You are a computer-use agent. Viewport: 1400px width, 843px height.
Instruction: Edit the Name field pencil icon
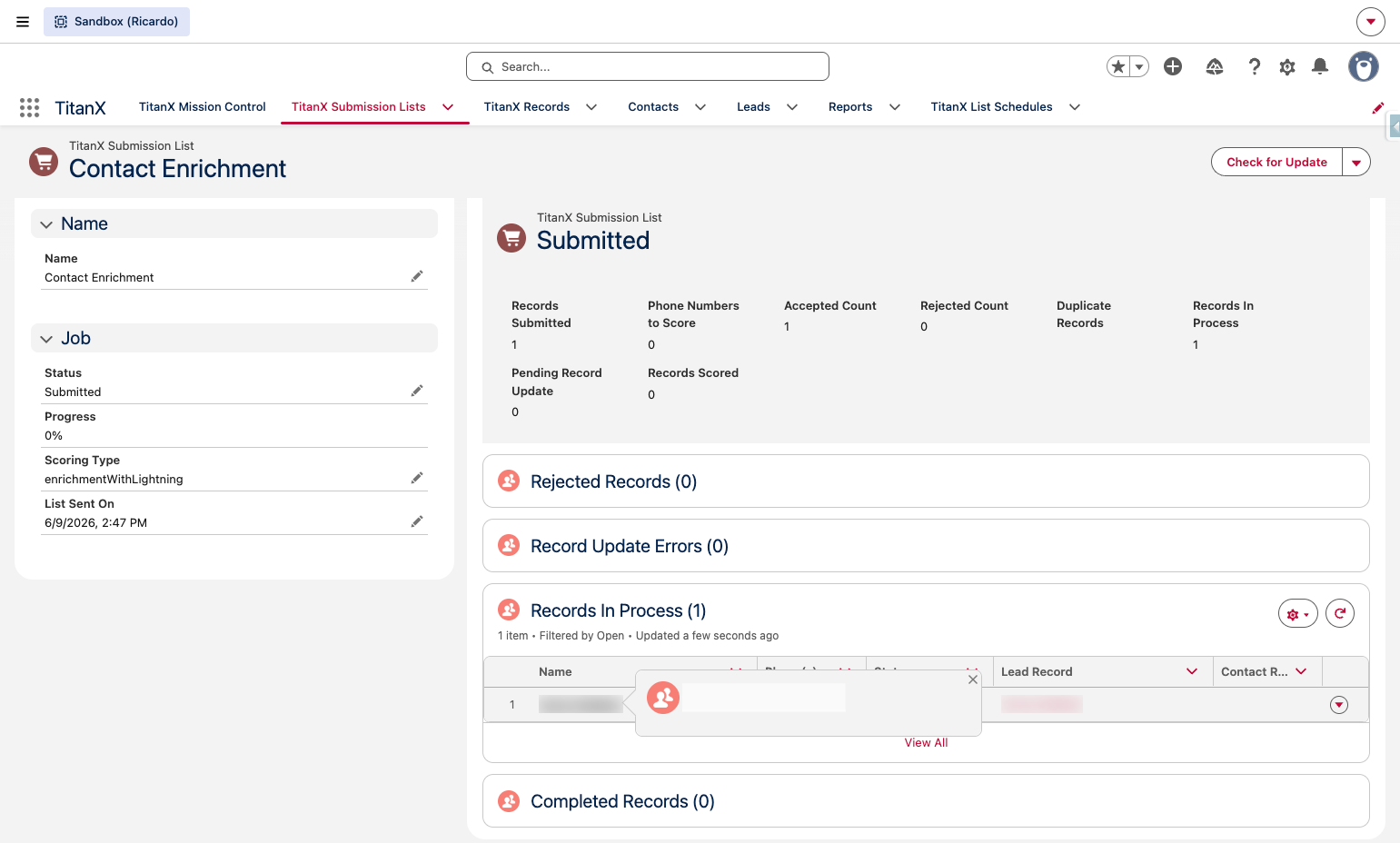[417, 276]
